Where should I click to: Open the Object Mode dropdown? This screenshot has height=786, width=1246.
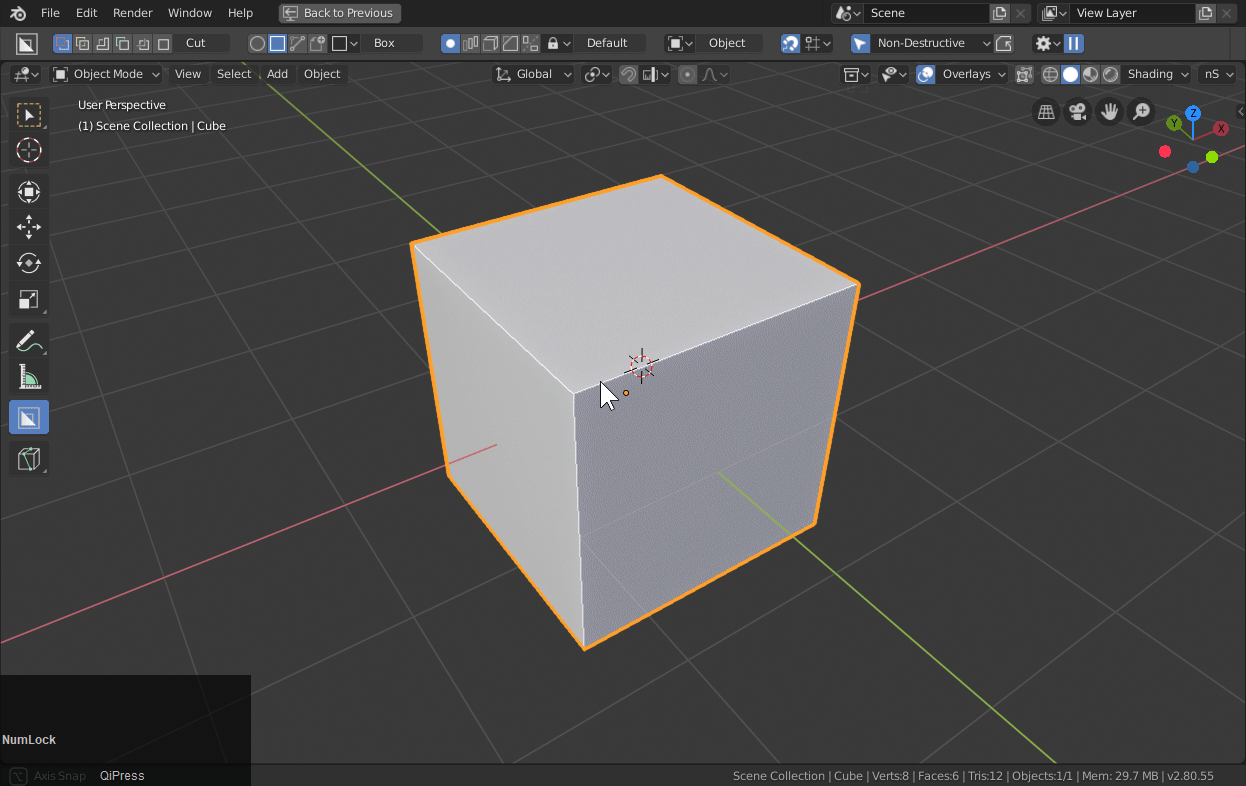pos(105,74)
